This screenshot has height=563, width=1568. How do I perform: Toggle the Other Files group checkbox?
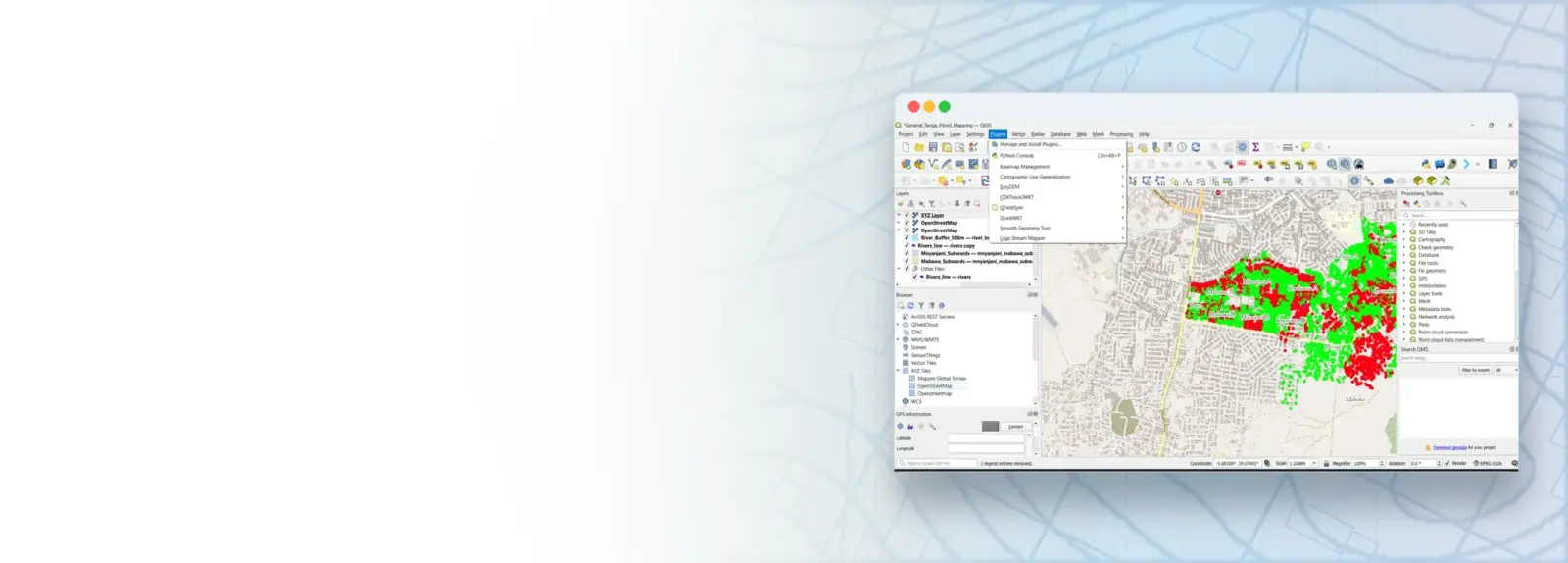(906, 269)
